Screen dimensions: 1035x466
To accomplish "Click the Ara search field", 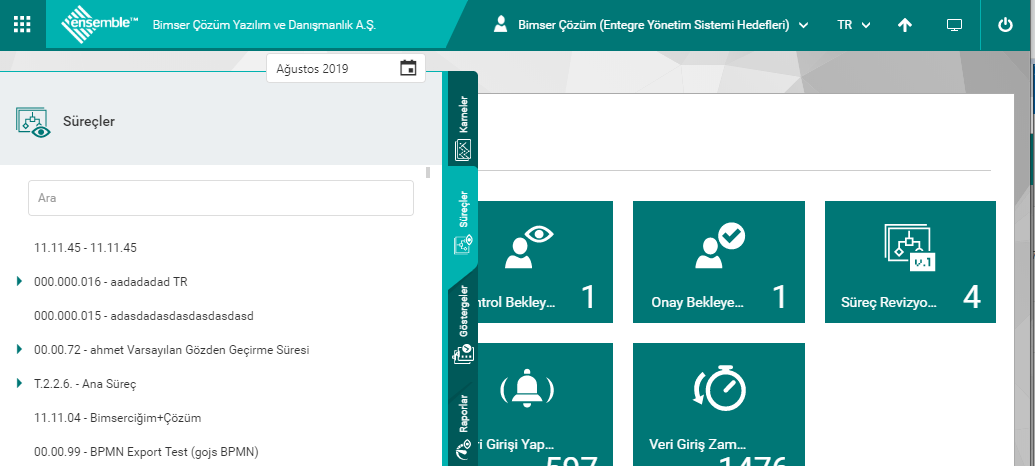I will click(x=220, y=198).
